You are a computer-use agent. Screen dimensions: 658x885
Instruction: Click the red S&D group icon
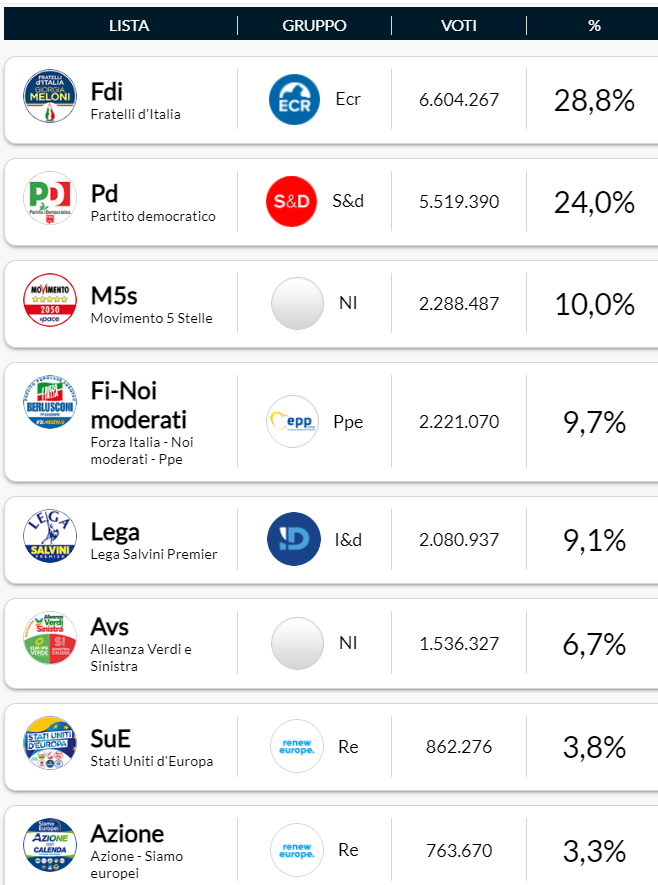pos(296,199)
